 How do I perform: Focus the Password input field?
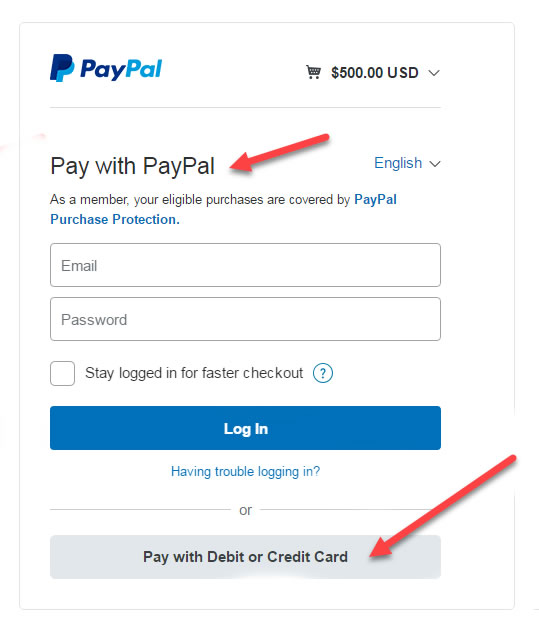point(245,319)
